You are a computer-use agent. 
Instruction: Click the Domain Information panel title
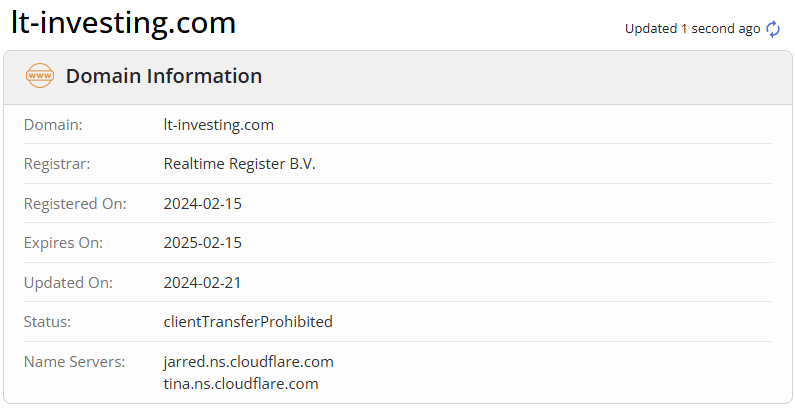(164, 76)
